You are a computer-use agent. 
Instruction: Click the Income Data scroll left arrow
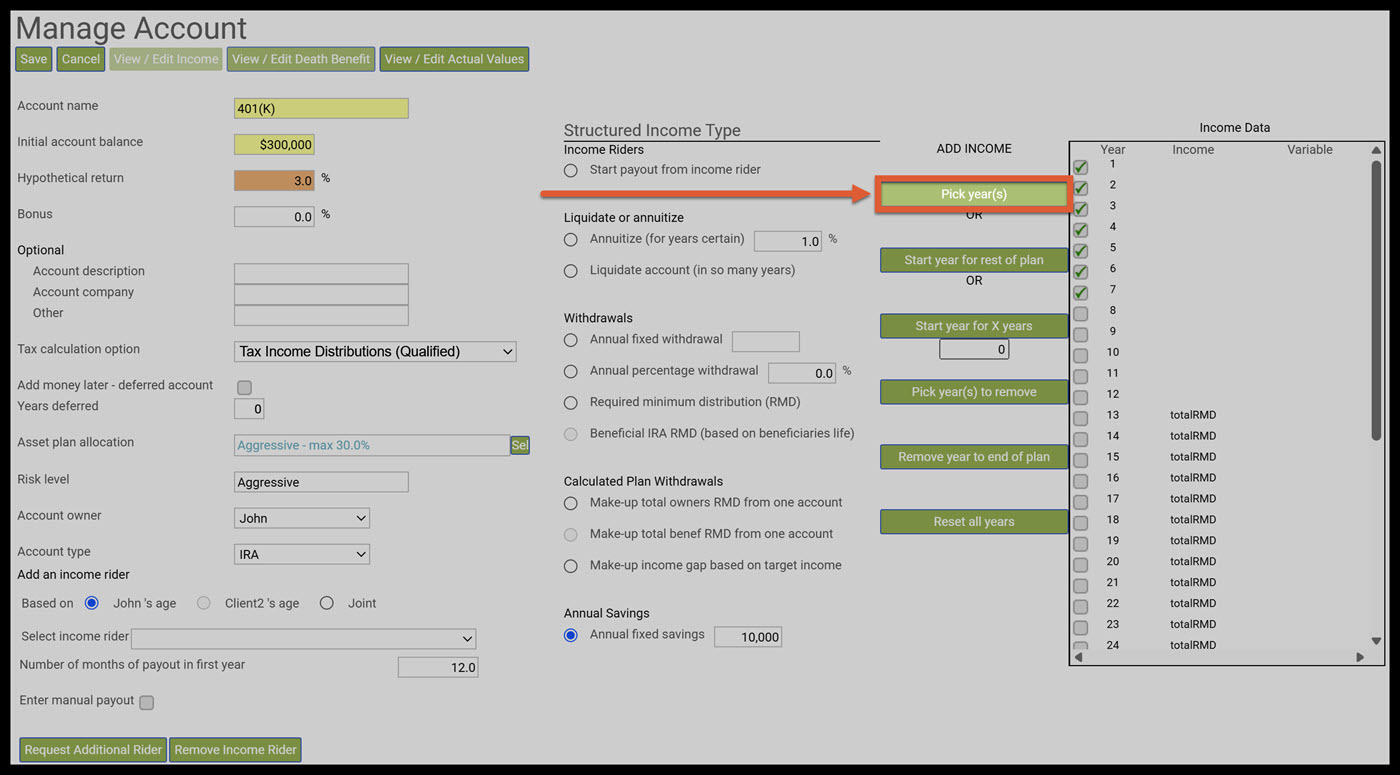[x=1078, y=657]
